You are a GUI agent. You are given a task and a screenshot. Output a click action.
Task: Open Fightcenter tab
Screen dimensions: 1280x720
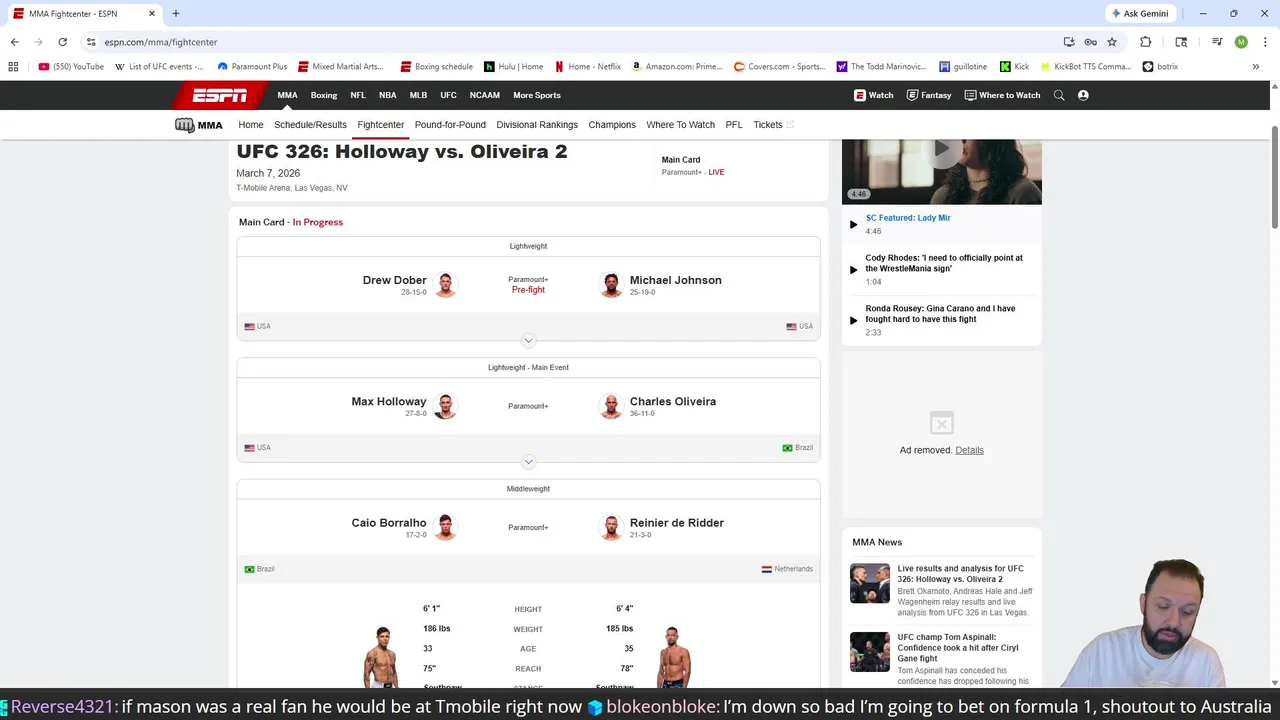point(380,125)
